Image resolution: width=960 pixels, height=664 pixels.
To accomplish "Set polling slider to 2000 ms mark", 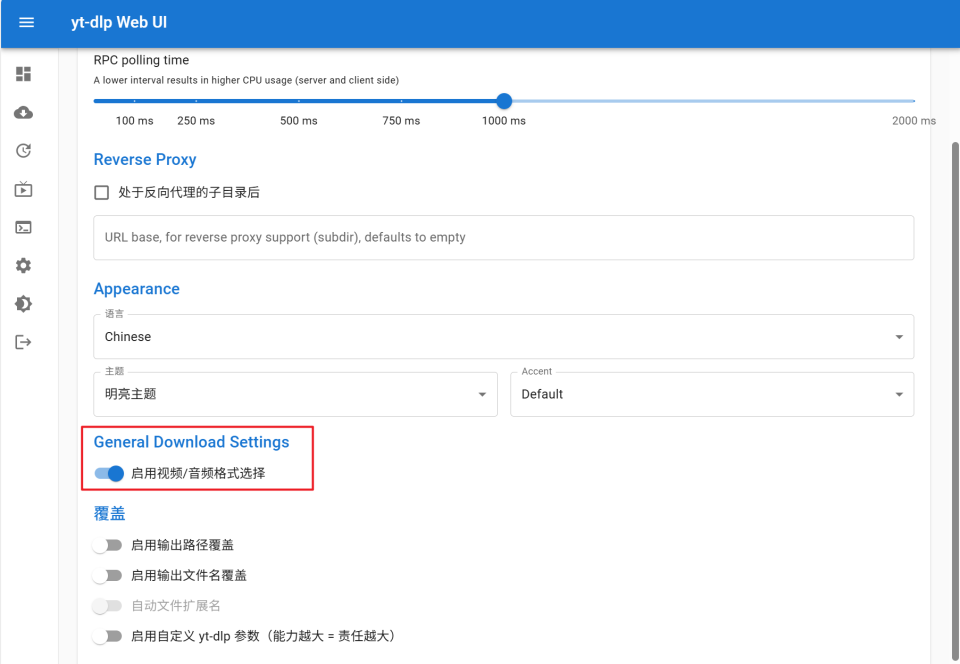I will [913, 101].
